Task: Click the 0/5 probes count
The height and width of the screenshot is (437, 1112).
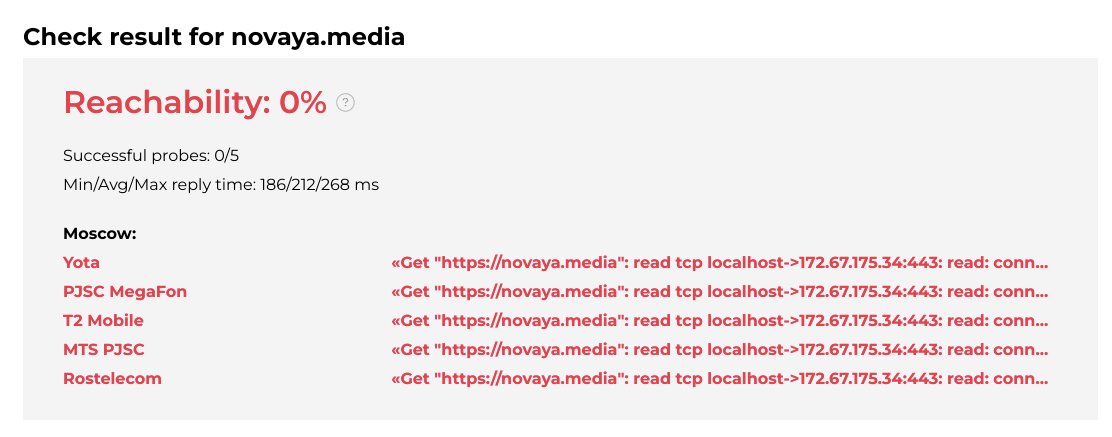Action: (x=227, y=155)
